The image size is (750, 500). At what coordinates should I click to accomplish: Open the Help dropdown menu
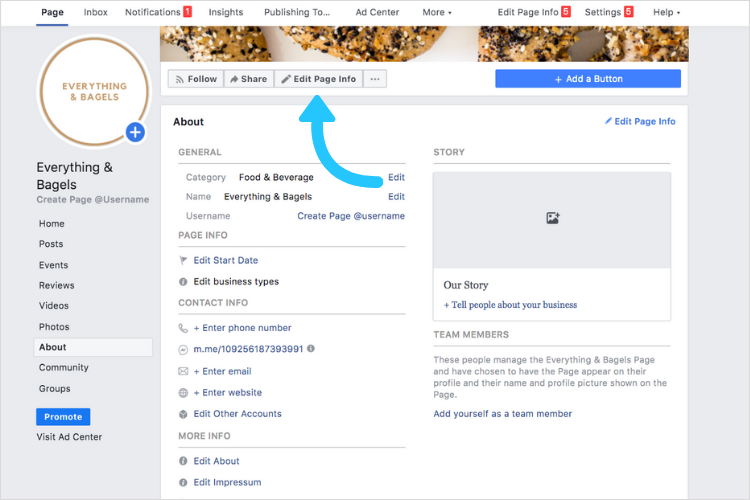click(666, 12)
